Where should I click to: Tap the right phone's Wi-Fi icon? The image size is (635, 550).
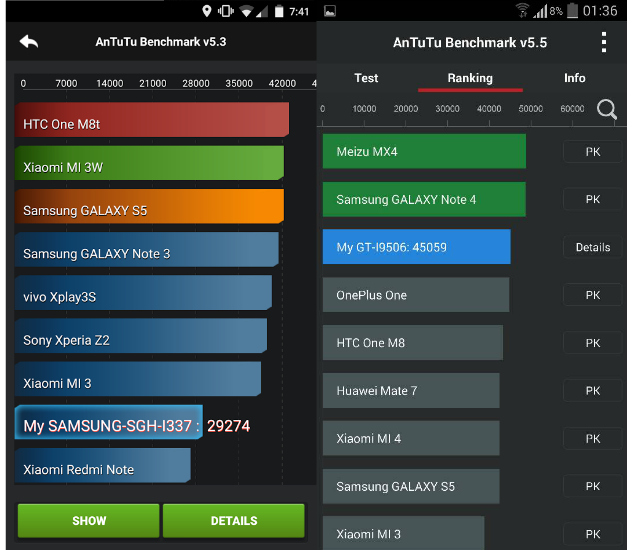click(522, 11)
